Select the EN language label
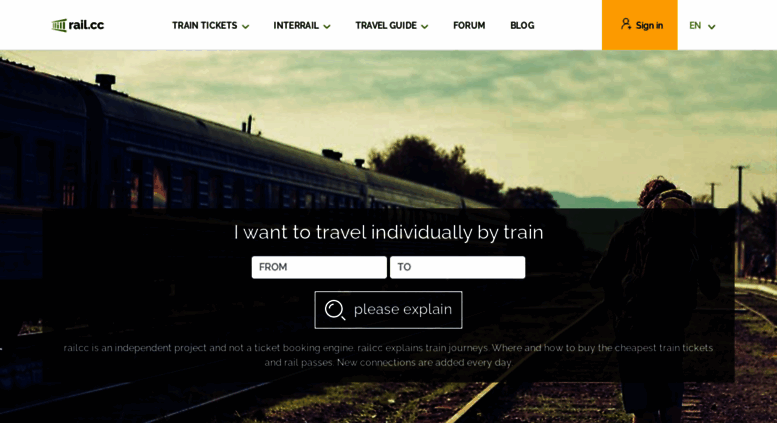This screenshot has width=777, height=423. [x=695, y=25]
